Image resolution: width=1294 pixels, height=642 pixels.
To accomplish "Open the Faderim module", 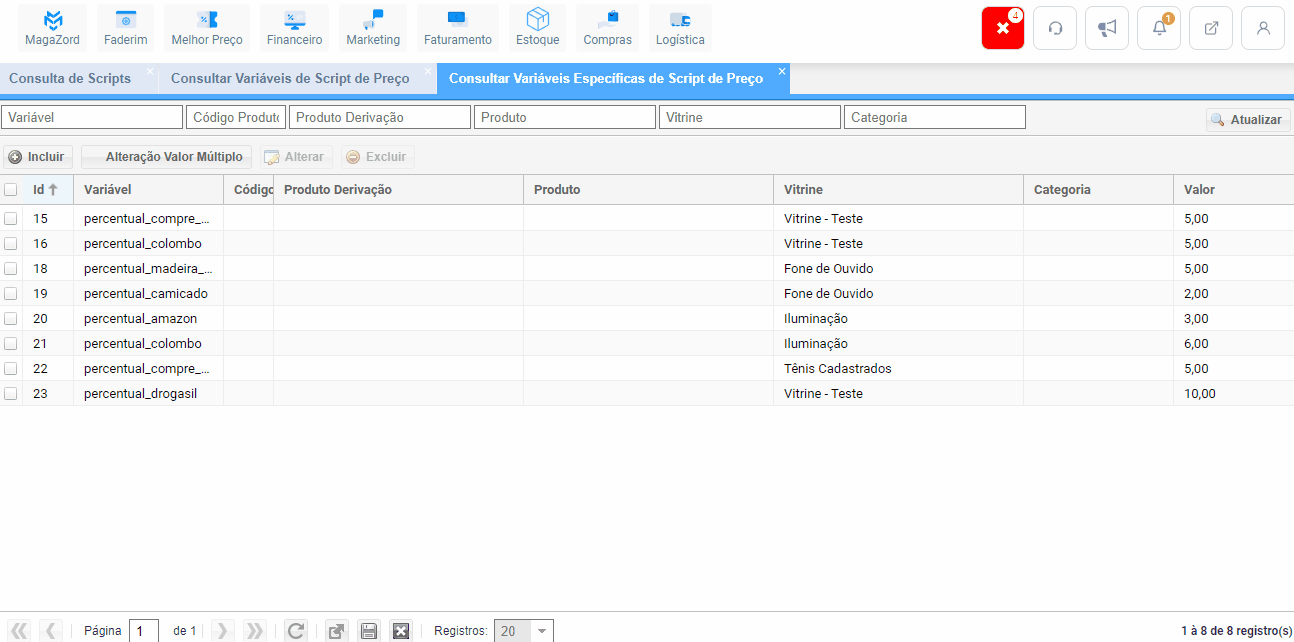I will coord(126,28).
